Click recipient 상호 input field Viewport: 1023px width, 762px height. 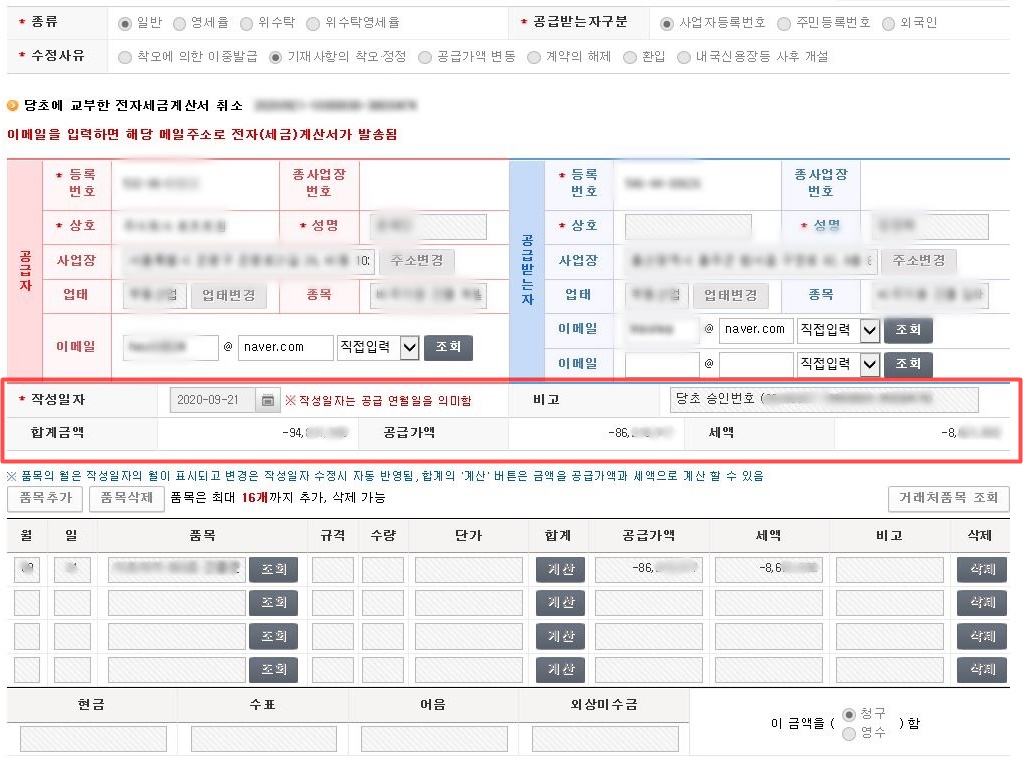click(688, 227)
